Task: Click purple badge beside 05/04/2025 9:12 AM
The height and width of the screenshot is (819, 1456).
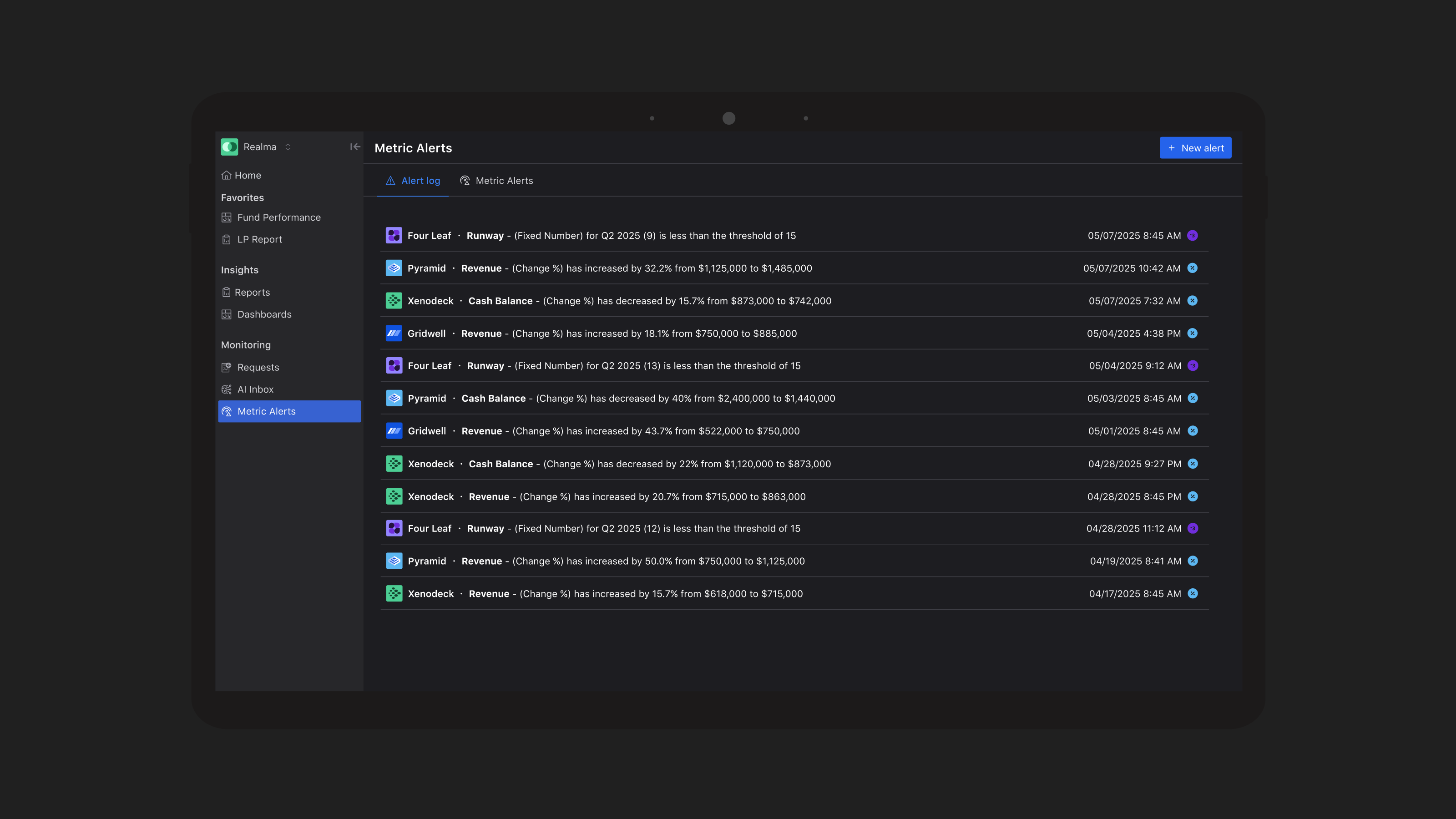Action: click(1193, 366)
